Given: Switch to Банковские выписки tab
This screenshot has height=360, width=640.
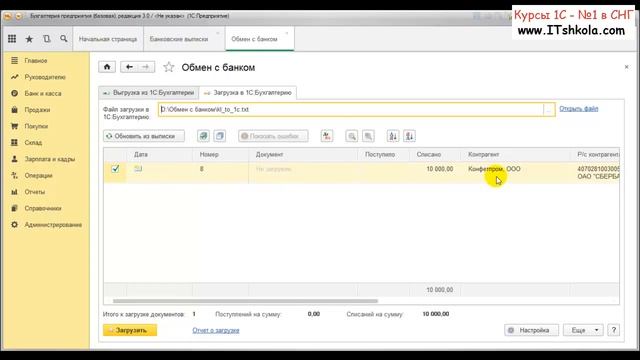Looking at the screenshot, I should pos(179,39).
